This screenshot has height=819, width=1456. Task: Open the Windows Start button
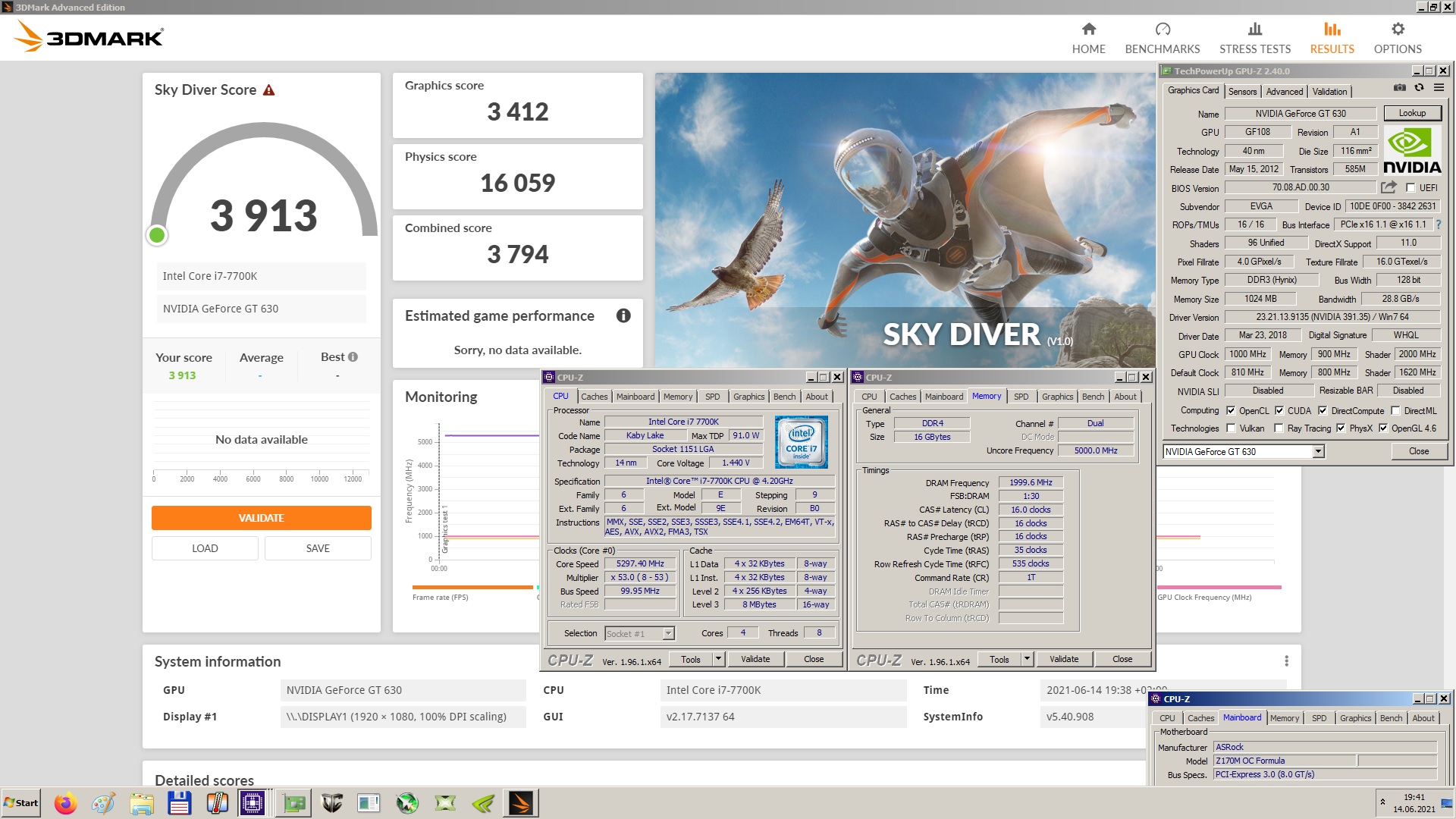click(x=21, y=803)
